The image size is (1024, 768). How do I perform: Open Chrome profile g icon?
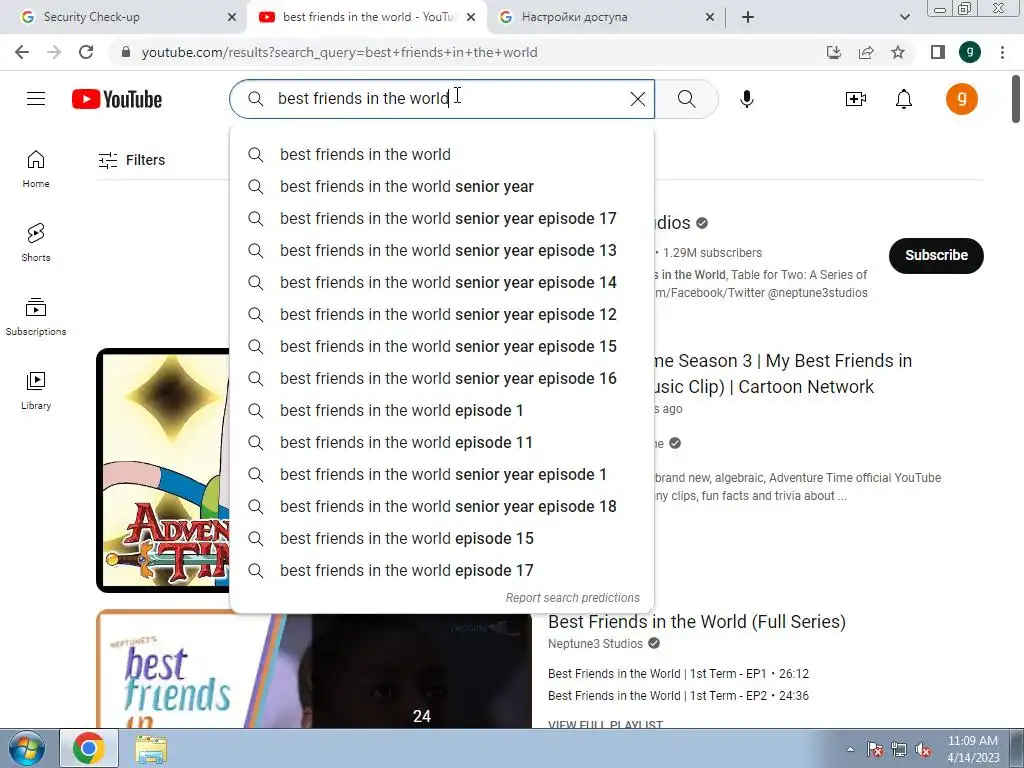click(970, 52)
